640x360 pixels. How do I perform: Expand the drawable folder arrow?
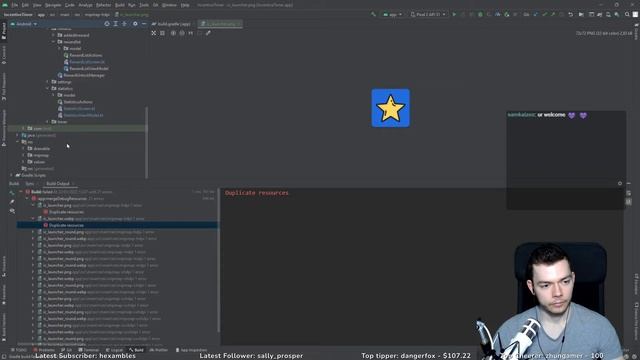coord(23,149)
